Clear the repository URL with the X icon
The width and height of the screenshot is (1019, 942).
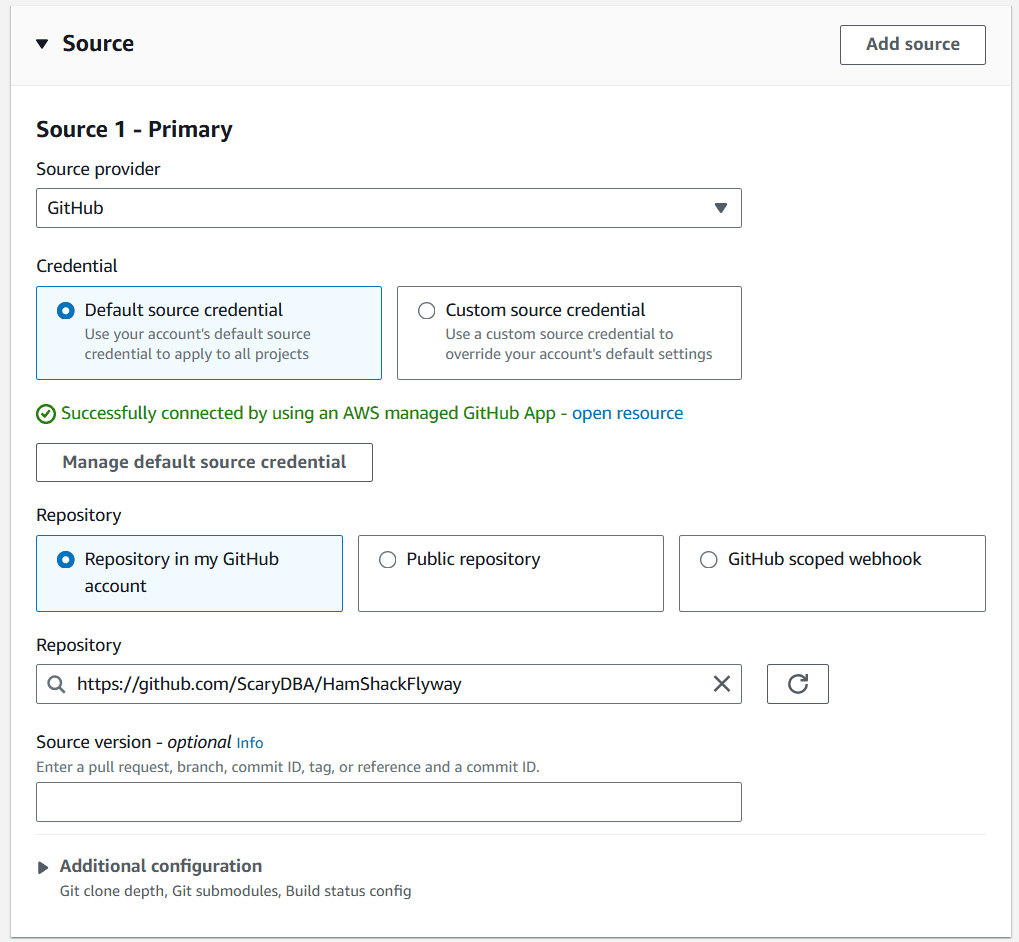click(x=721, y=684)
